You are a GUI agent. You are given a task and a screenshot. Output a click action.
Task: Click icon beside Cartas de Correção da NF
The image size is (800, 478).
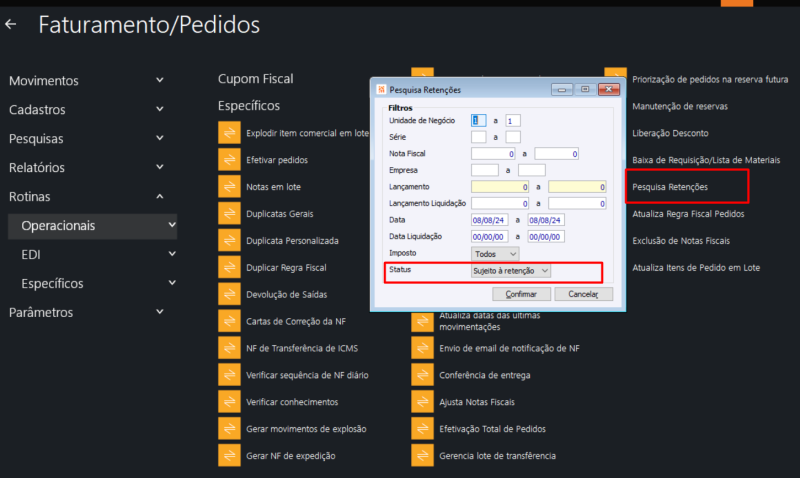pyautogui.click(x=229, y=321)
